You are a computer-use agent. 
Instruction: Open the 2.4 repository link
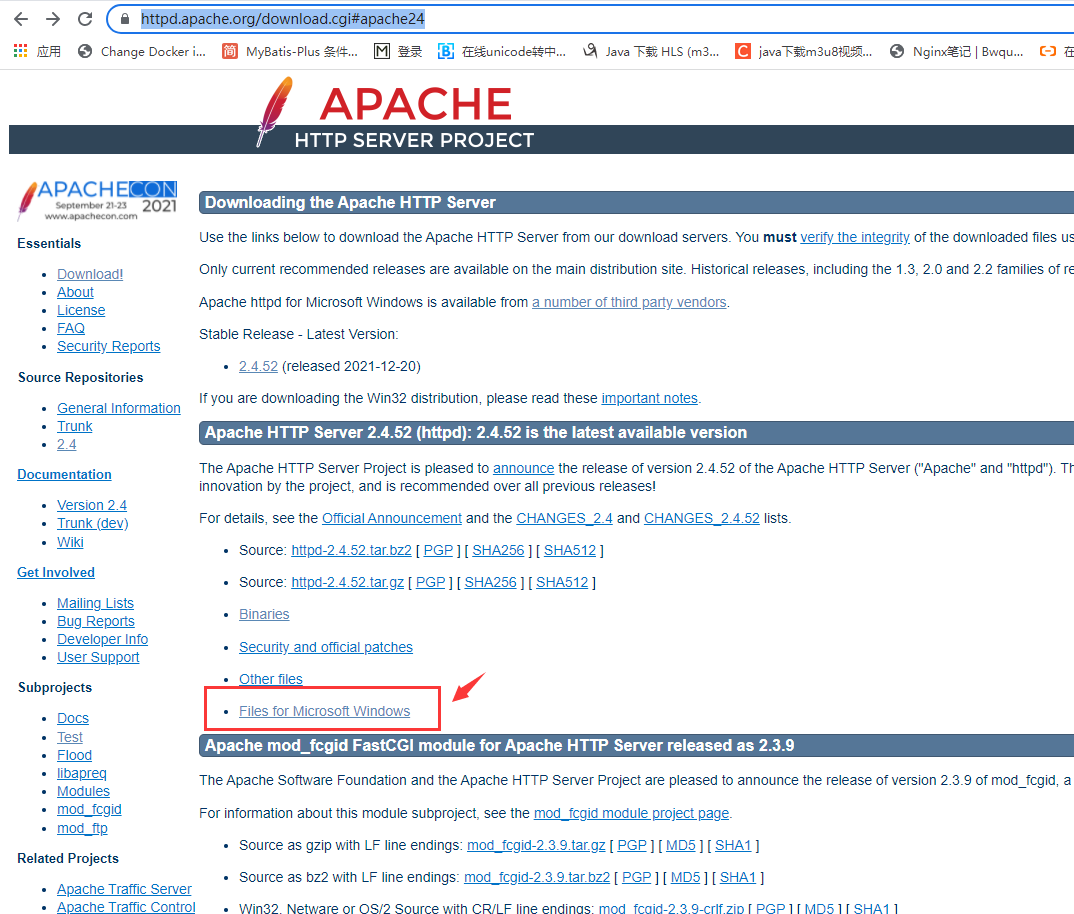[x=66, y=444]
